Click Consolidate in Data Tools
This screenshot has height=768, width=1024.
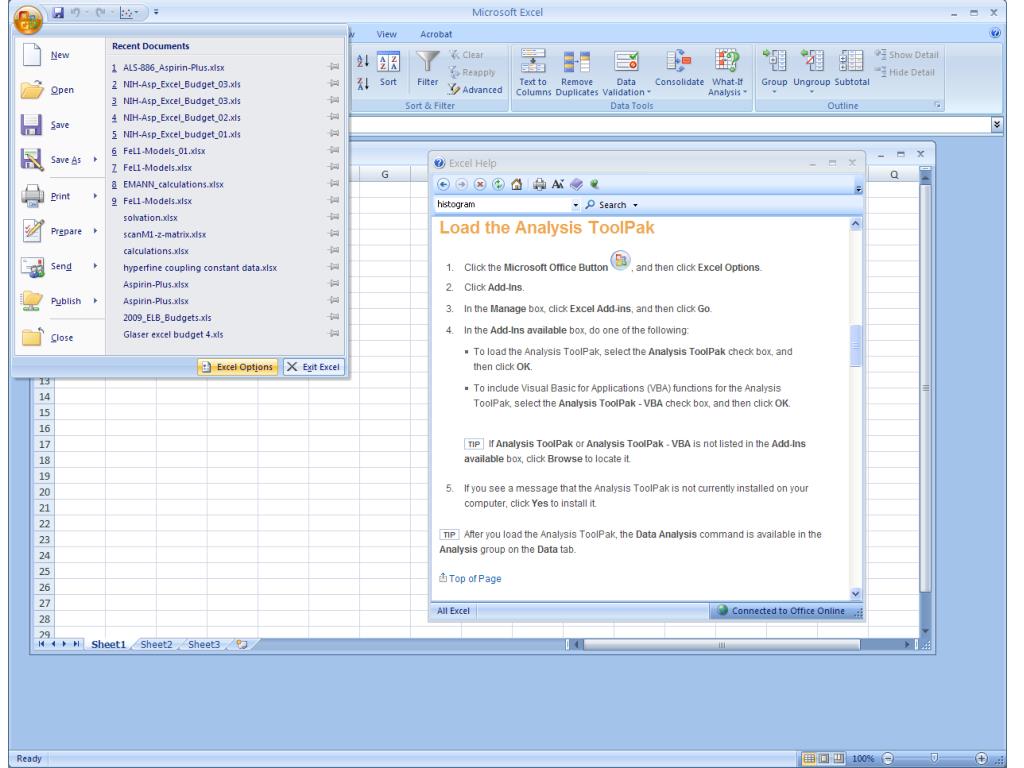[679, 69]
